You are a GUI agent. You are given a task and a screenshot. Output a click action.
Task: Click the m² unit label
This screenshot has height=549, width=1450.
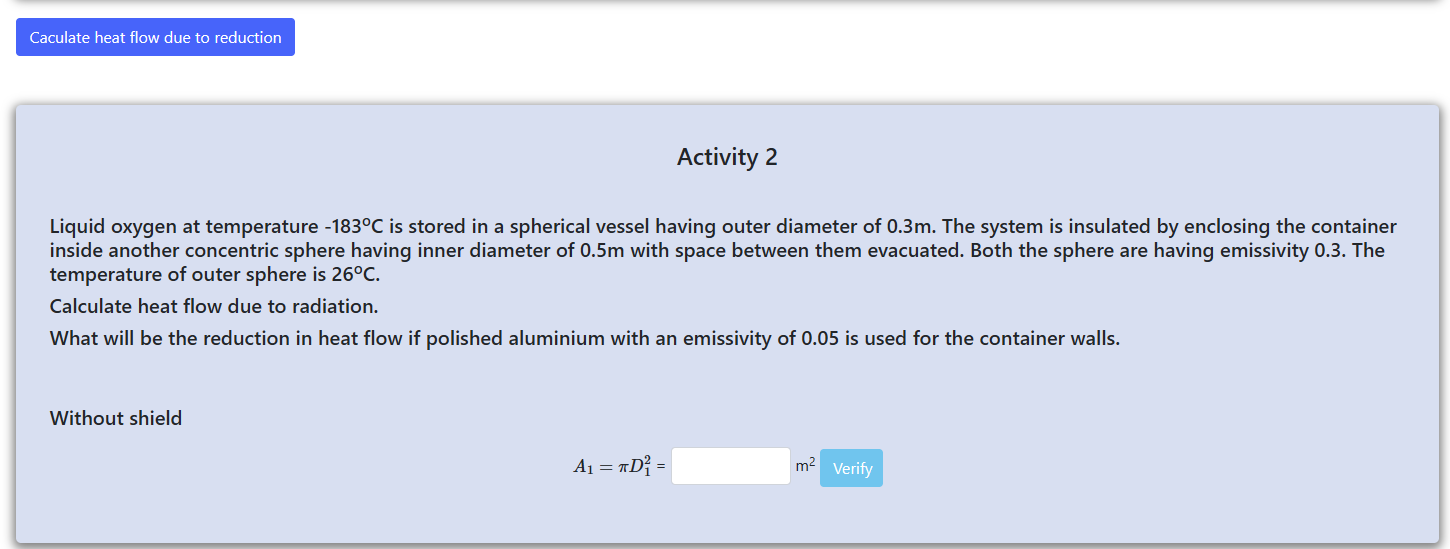tap(805, 465)
